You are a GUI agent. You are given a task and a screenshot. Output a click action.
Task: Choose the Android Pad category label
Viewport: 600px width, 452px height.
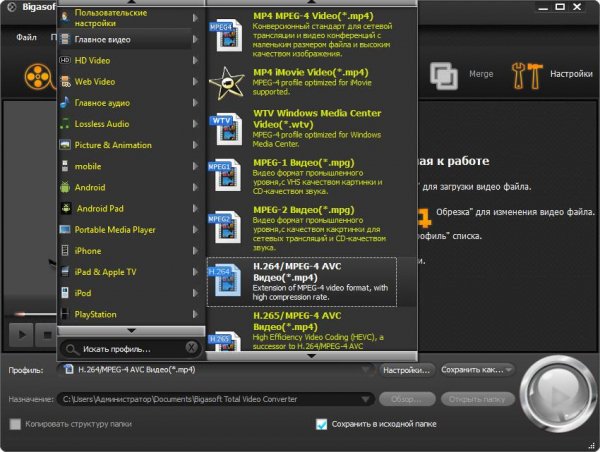[100, 209]
